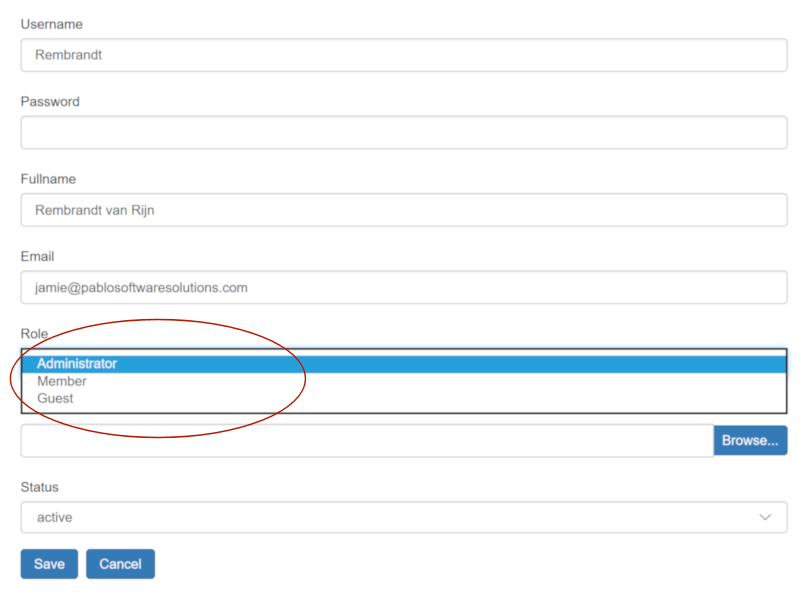Click the chevron arrow in Status dropdown
This screenshot has width=800, height=598.
pos(765,518)
